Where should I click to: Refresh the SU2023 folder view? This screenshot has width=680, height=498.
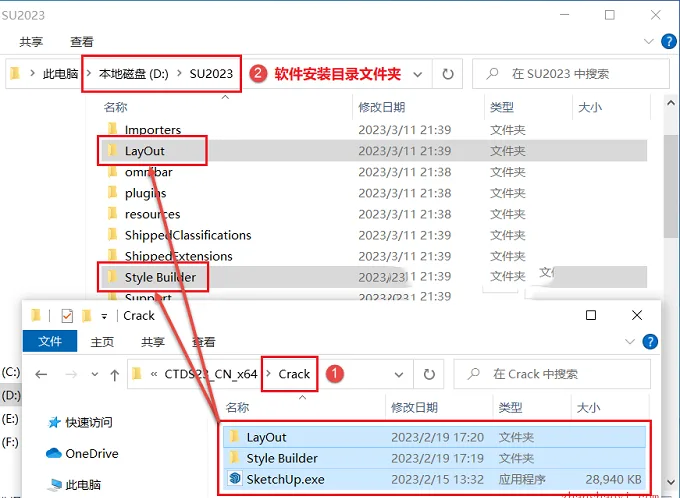448,74
